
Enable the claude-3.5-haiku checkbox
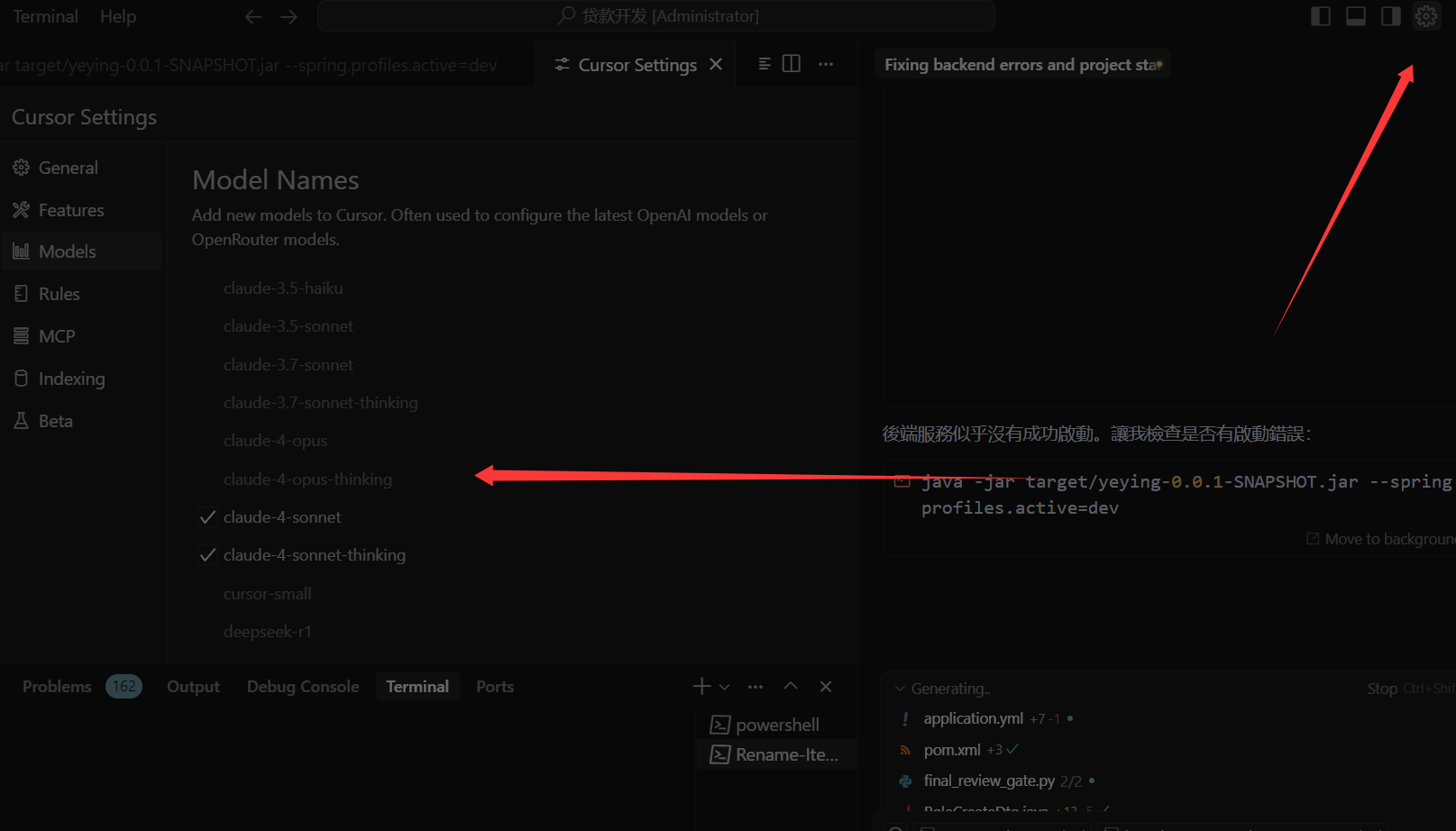tap(207, 288)
